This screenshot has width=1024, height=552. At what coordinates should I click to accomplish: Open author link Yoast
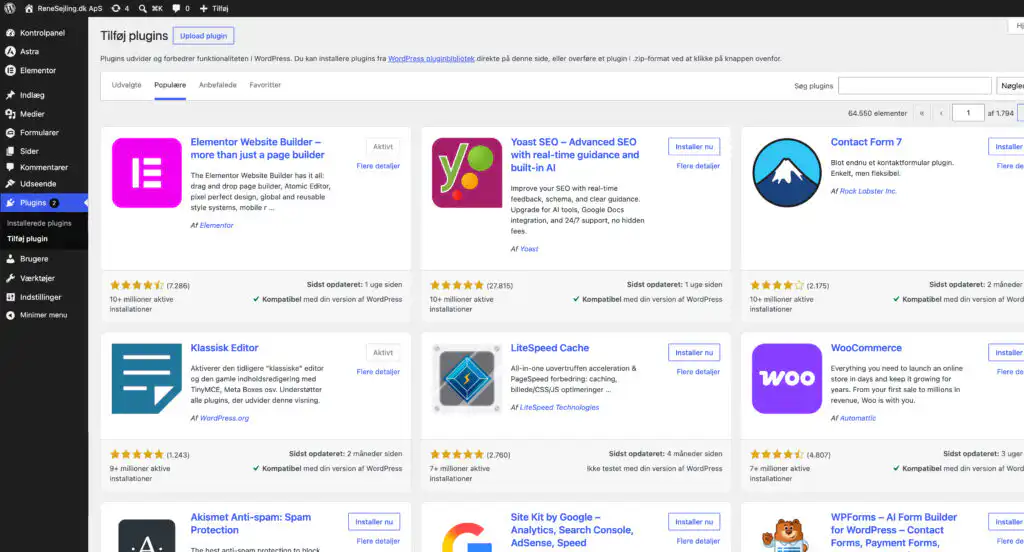(529, 249)
